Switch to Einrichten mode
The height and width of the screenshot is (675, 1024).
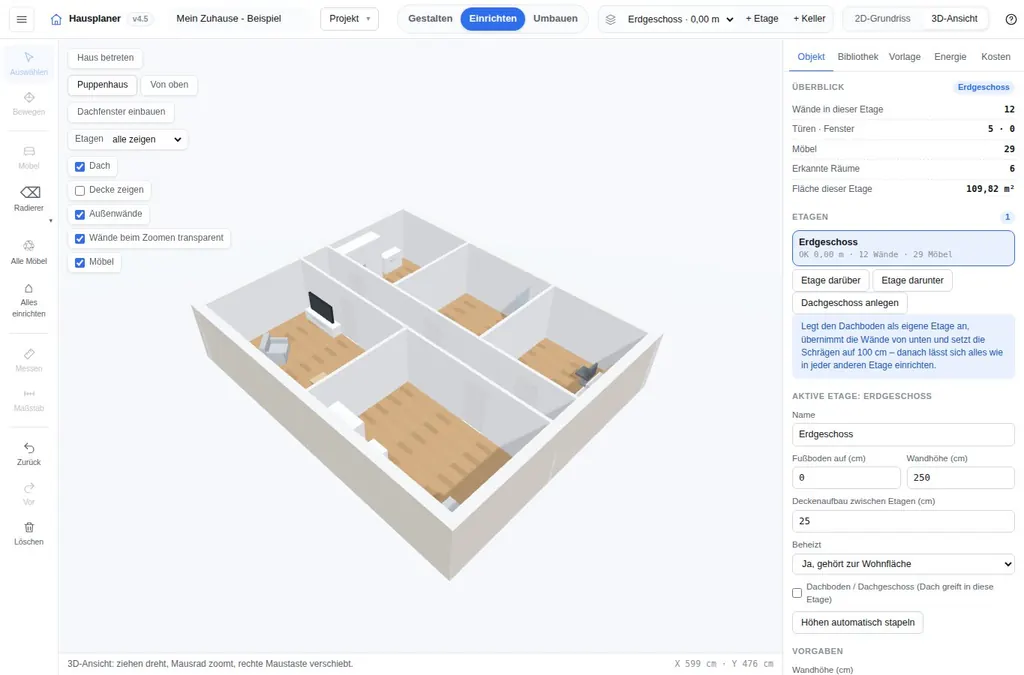492,19
